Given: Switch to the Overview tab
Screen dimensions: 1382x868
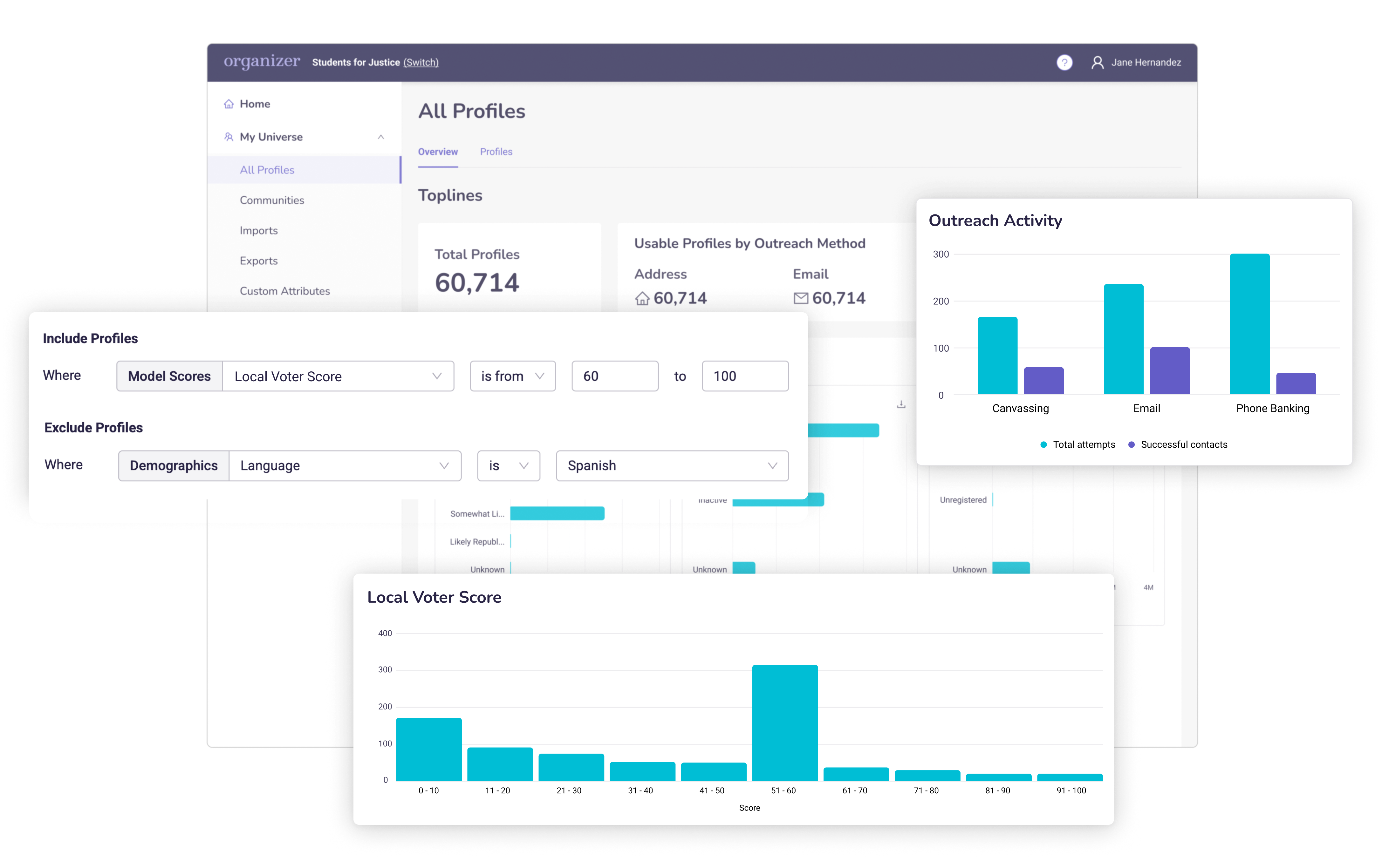Looking at the screenshot, I should [437, 152].
